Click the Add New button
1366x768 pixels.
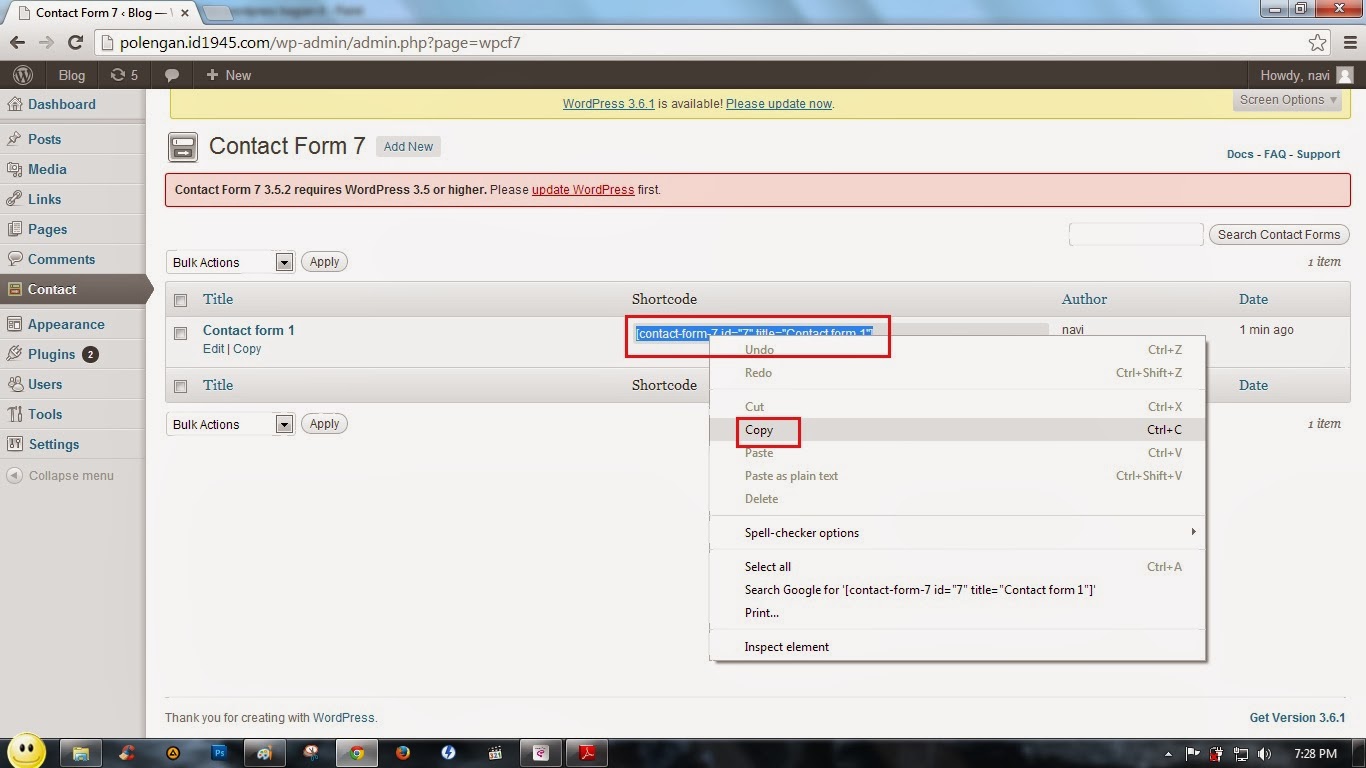click(408, 146)
